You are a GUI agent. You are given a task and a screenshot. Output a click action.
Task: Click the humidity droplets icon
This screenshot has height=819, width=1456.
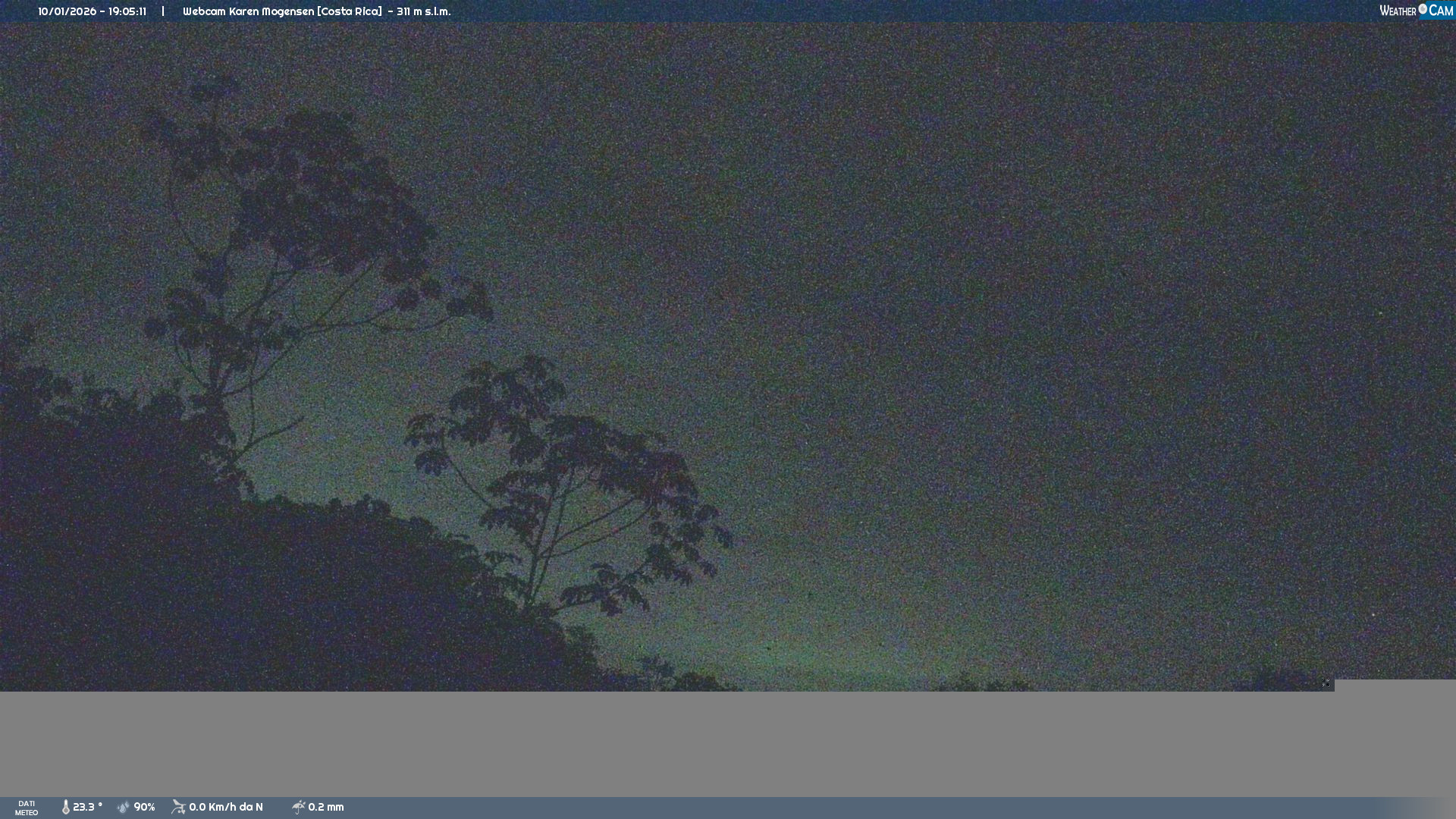point(124,807)
